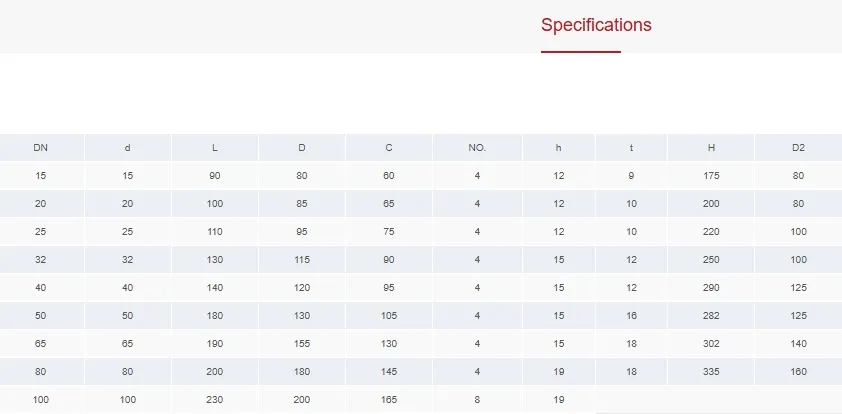Select the C column header
Image resolution: width=842 pixels, height=414 pixels.
coord(389,148)
